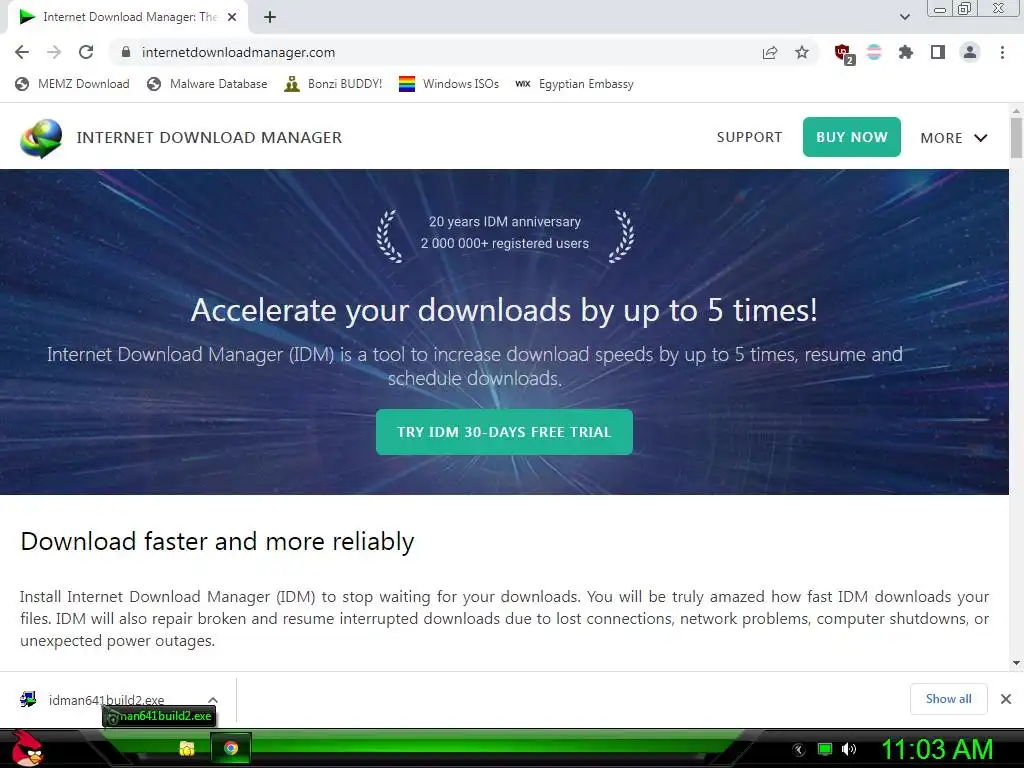This screenshot has width=1024, height=768.
Task: Expand idman641build2.exe download options chevron
Action: [x=213, y=700]
